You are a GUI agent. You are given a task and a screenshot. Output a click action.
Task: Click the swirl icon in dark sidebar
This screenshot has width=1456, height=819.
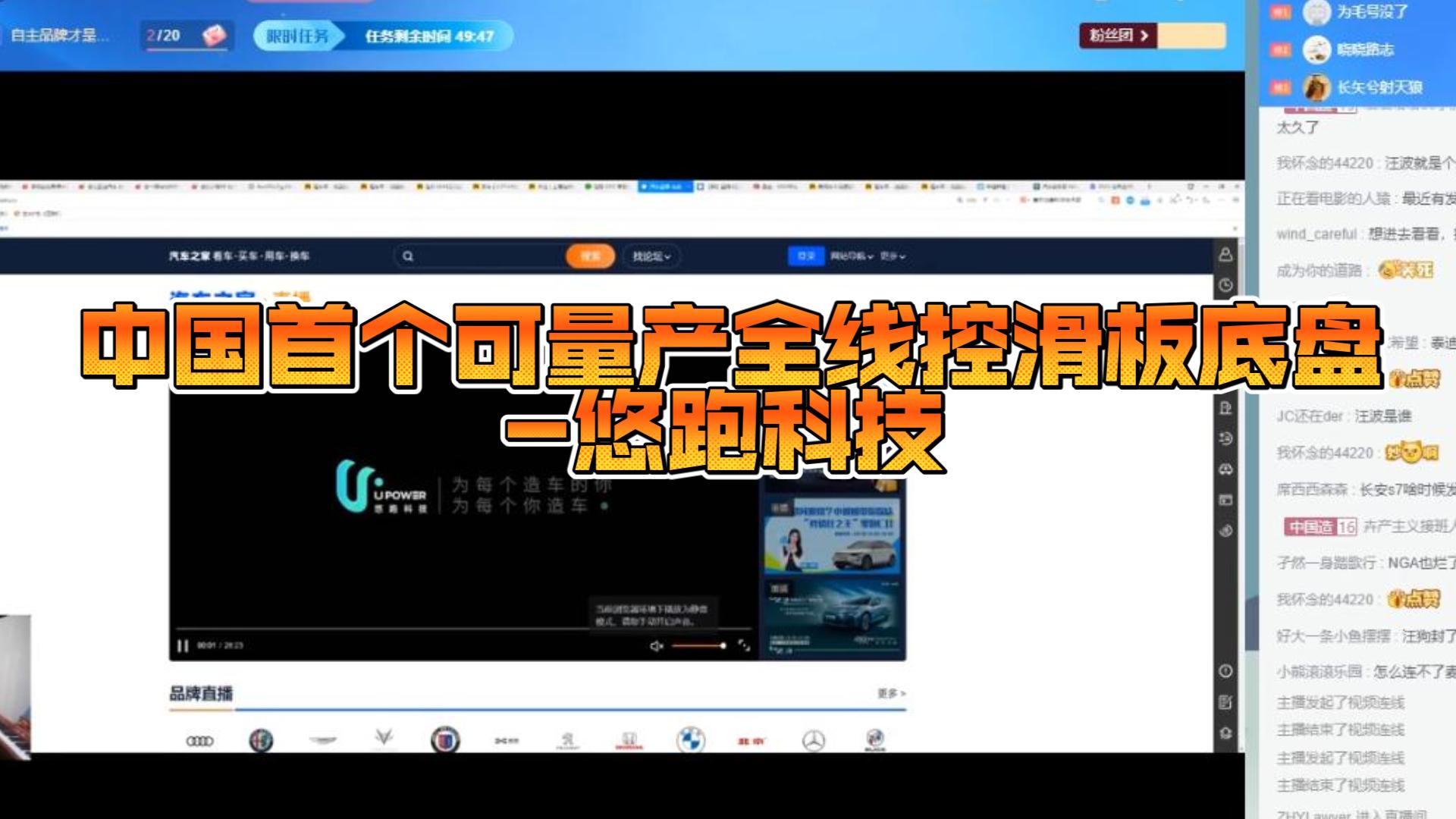(x=1225, y=531)
